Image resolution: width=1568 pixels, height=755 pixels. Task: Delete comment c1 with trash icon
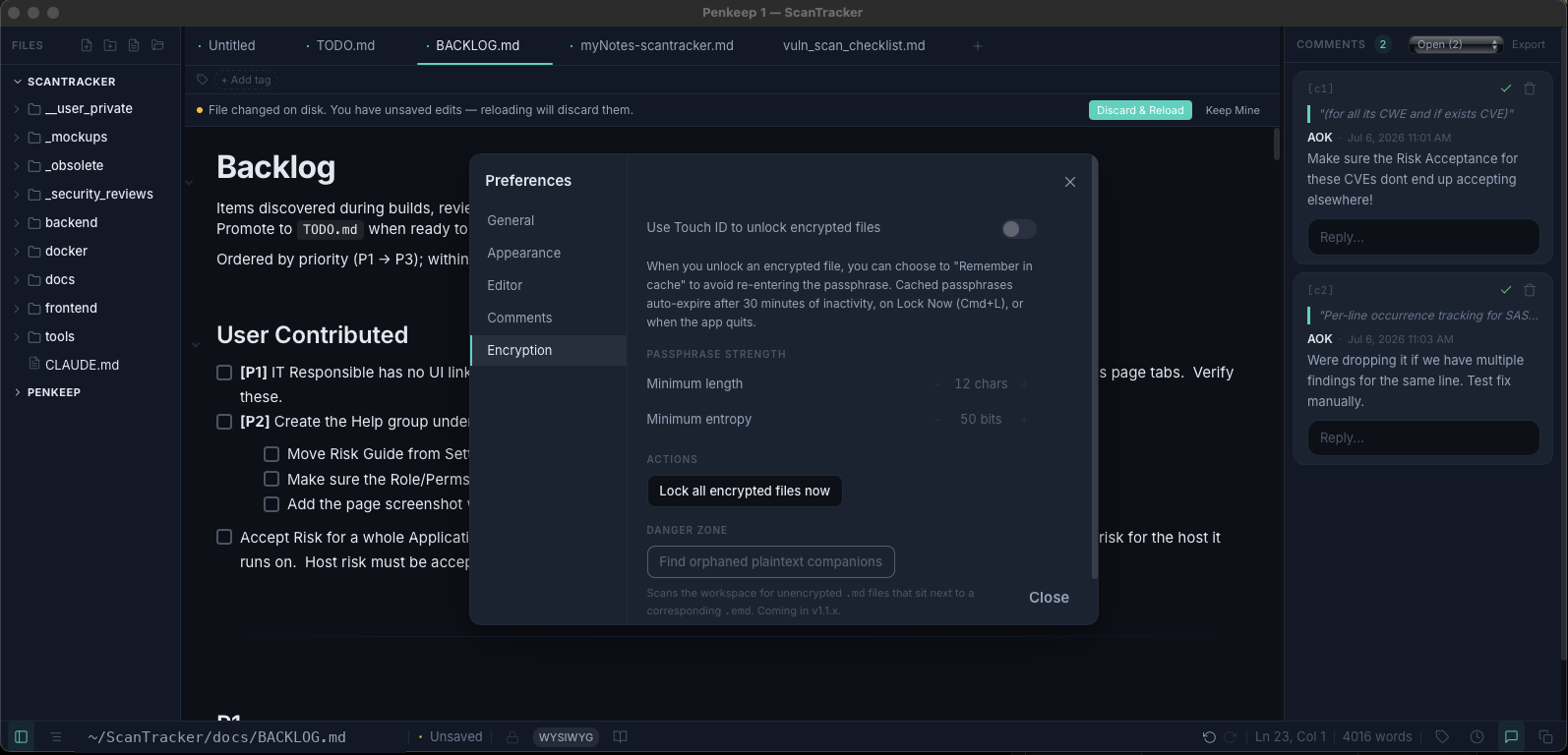(1529, 88)
